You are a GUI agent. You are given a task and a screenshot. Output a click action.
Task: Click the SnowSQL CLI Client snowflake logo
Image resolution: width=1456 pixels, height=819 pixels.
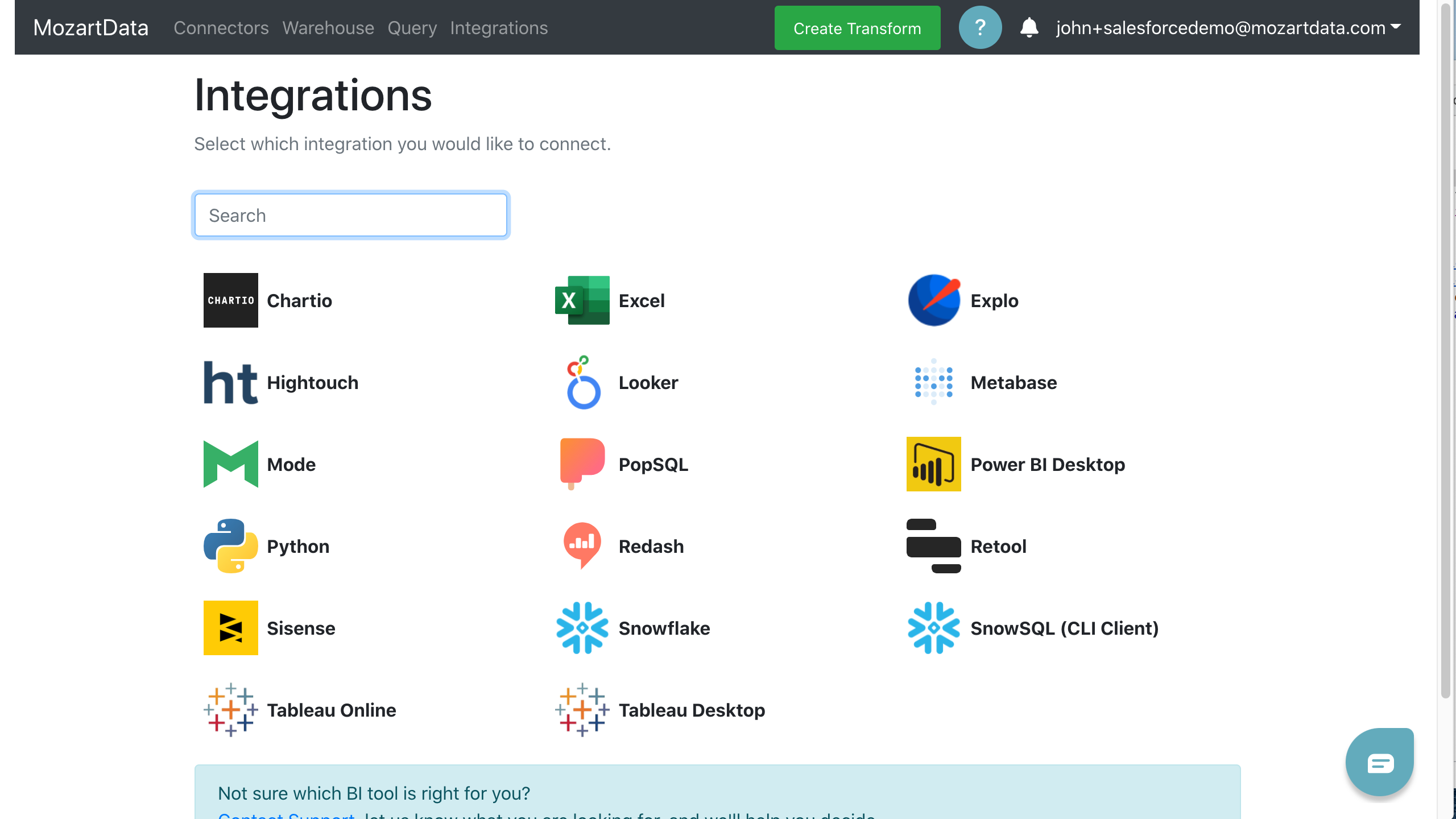click(934, 628)
